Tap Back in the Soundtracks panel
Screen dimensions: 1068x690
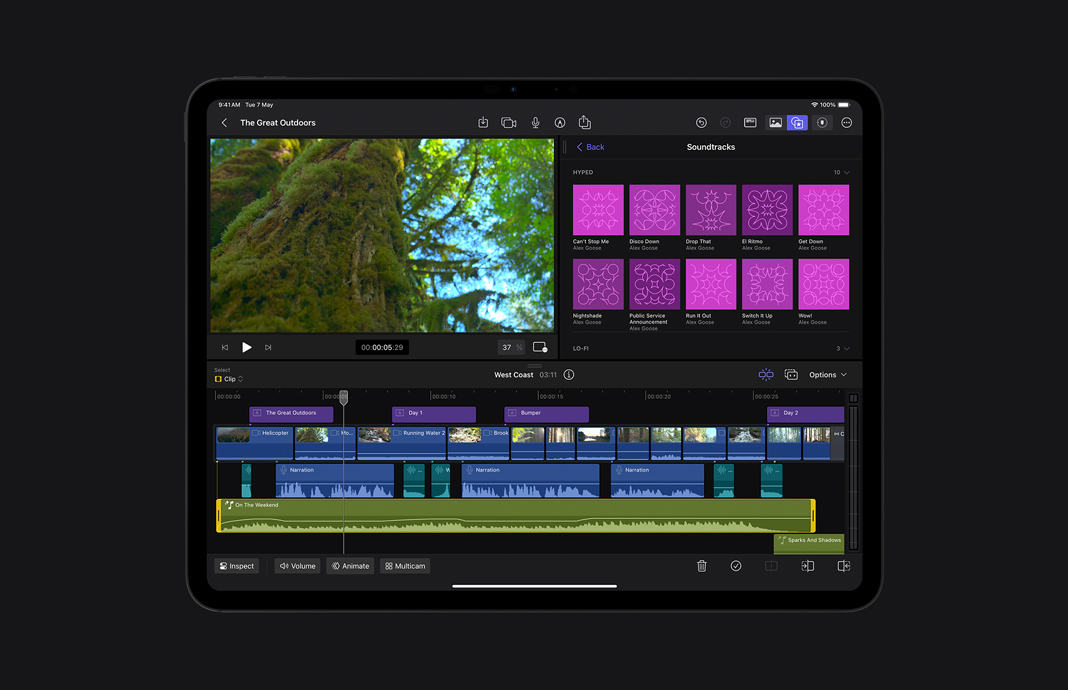[x=590, y=146]
